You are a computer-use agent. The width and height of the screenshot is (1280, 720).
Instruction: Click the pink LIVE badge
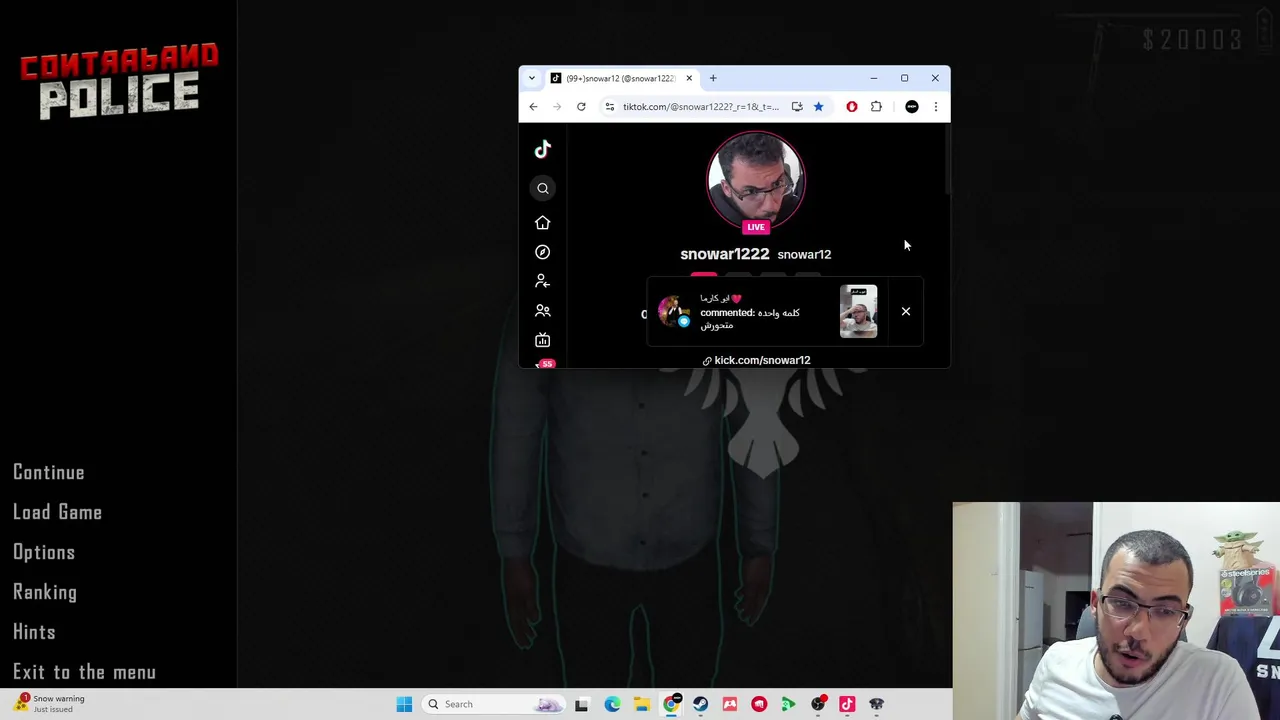click(x=755, y=227)
